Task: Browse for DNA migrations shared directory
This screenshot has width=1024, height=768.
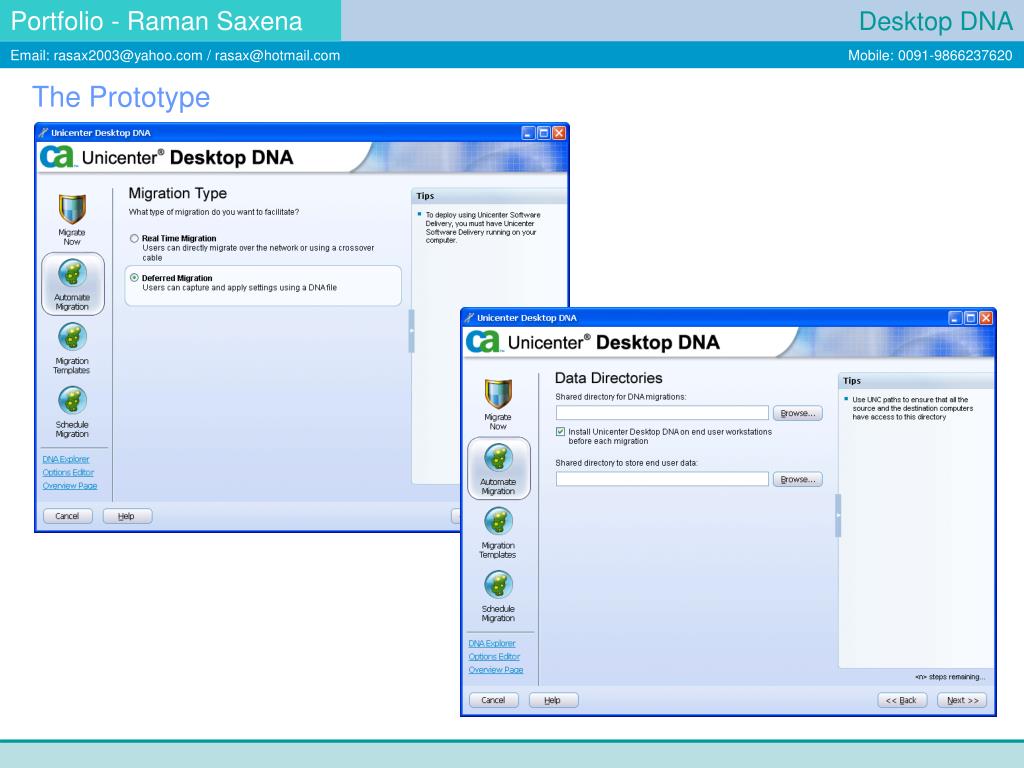Action: 797,413
